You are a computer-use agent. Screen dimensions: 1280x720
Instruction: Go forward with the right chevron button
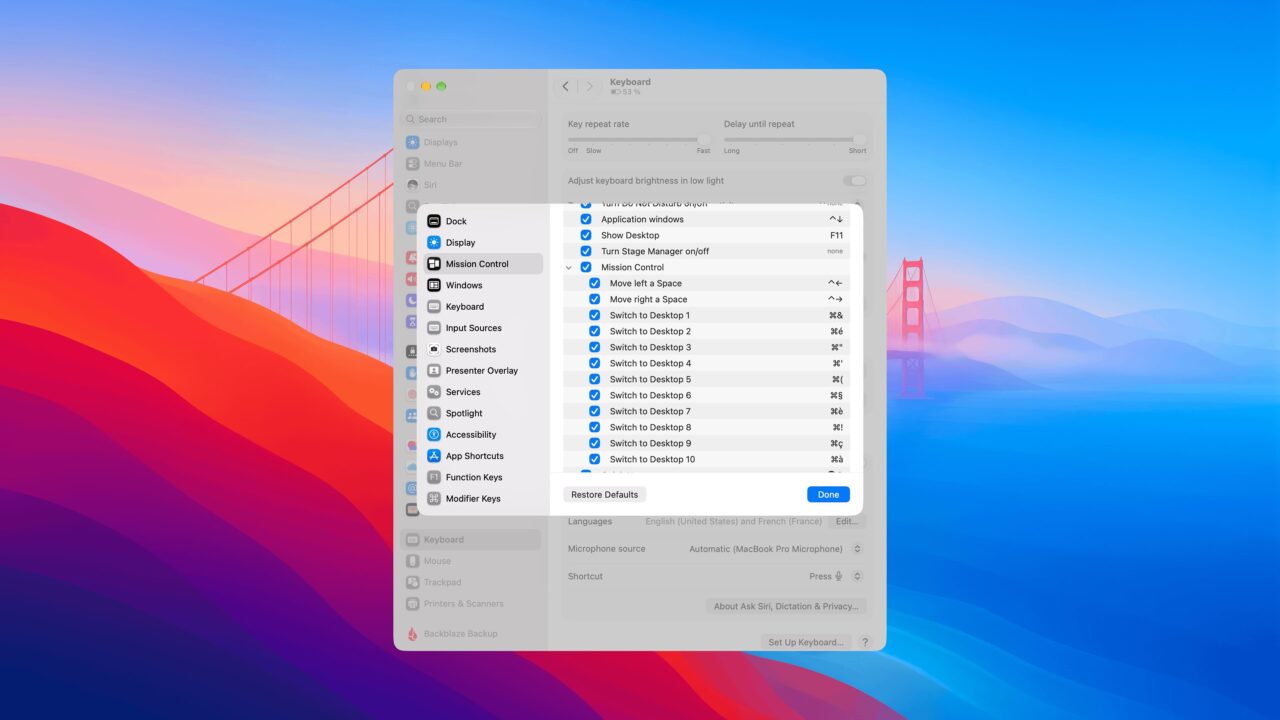(x=589, y=87)
